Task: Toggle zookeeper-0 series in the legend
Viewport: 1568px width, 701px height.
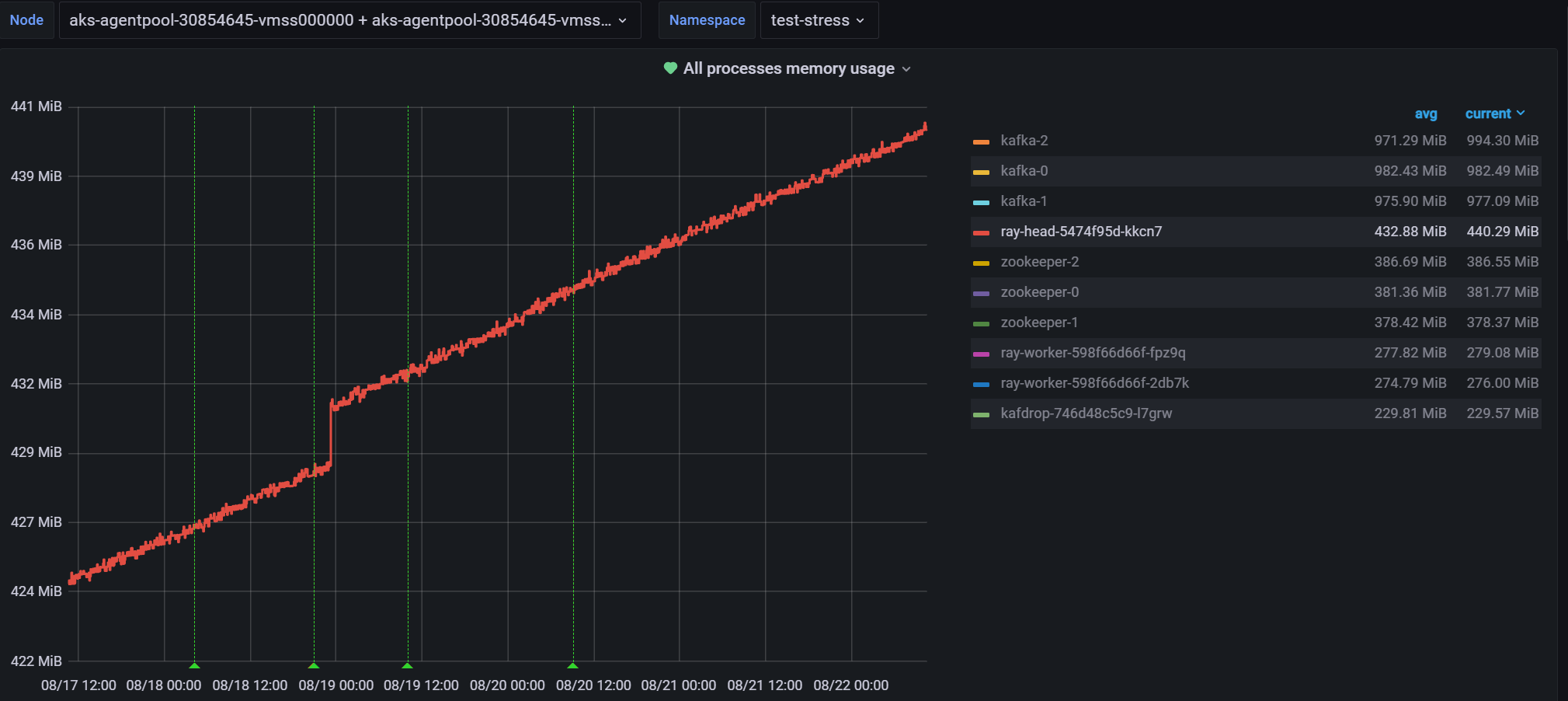Action: click(x=1039, y=292)
